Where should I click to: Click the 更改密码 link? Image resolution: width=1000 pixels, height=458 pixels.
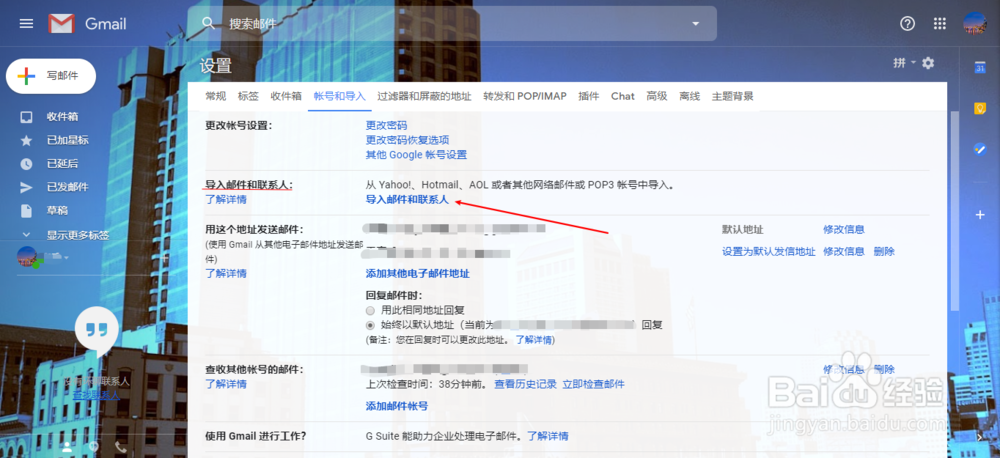pyautogui.click(x=386, y=125)
